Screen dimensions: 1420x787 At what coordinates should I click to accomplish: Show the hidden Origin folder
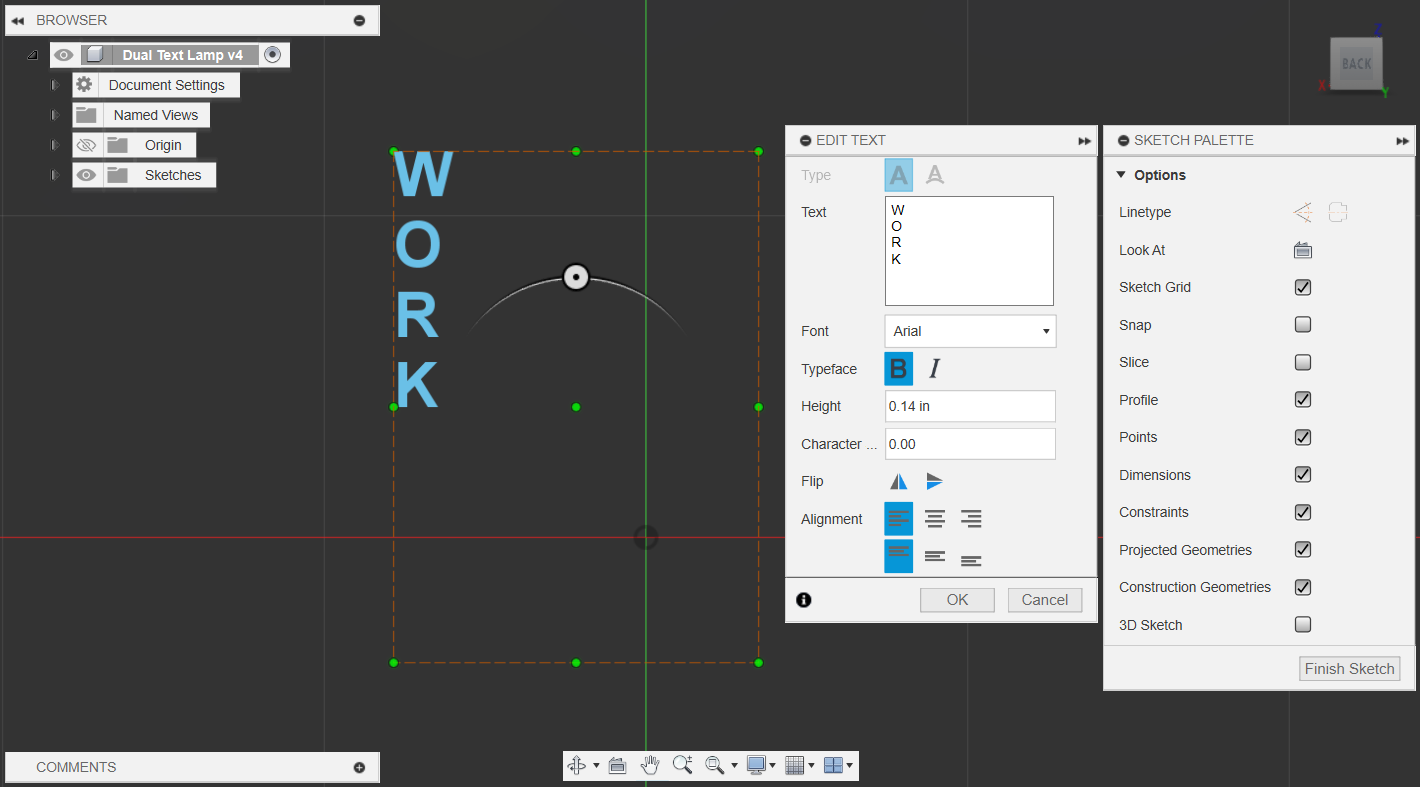pos(86,145)
